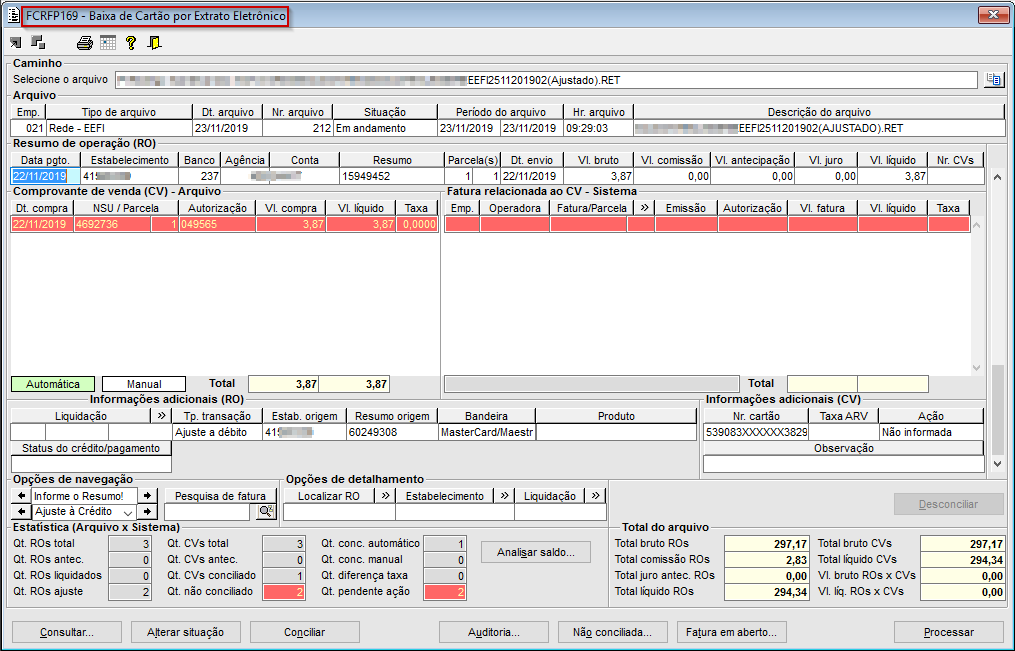Click the Dt. compra column header
1015x651 pixels.
tap(42, 208)
